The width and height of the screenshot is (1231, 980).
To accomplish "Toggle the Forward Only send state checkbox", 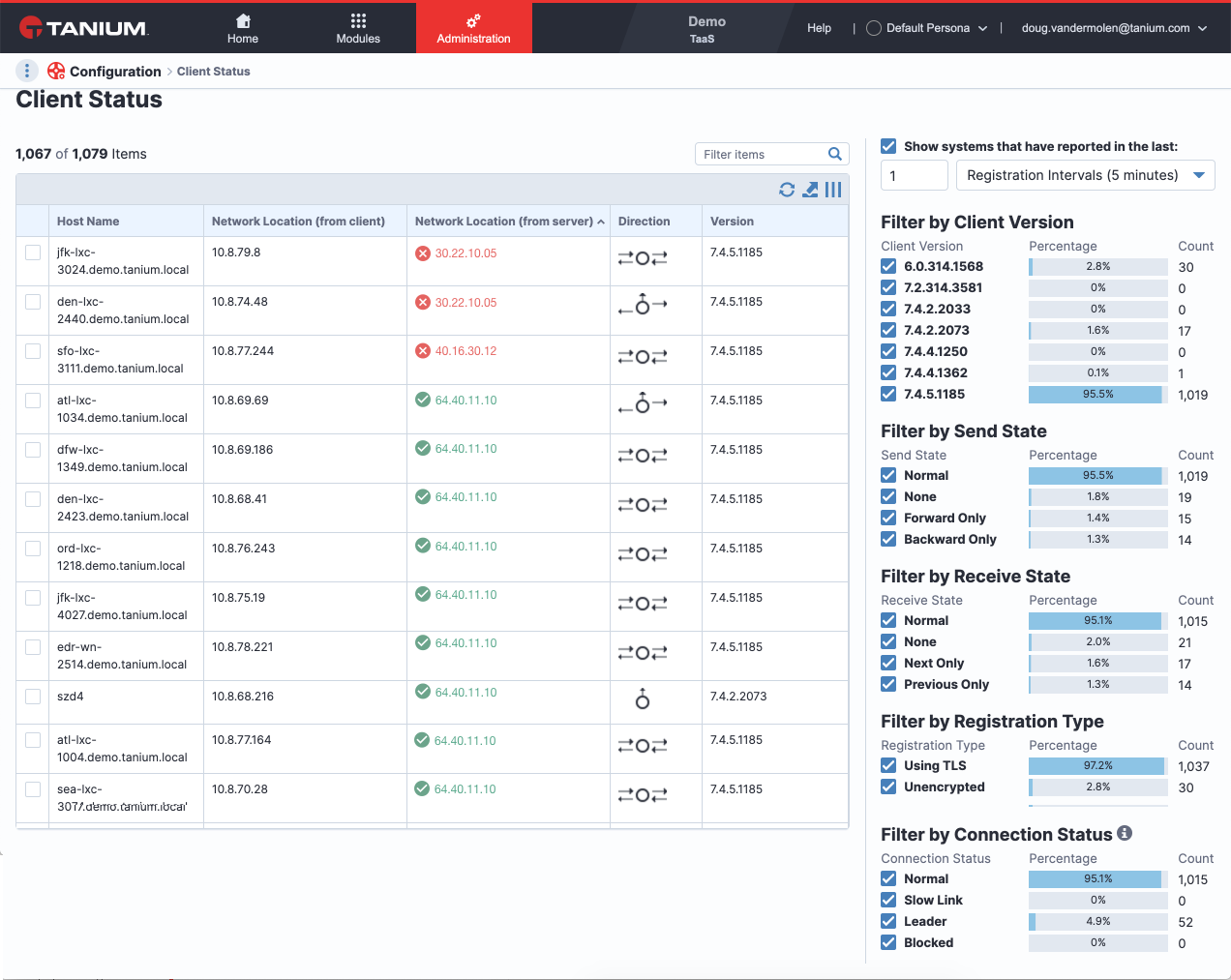I will point(888,518).
